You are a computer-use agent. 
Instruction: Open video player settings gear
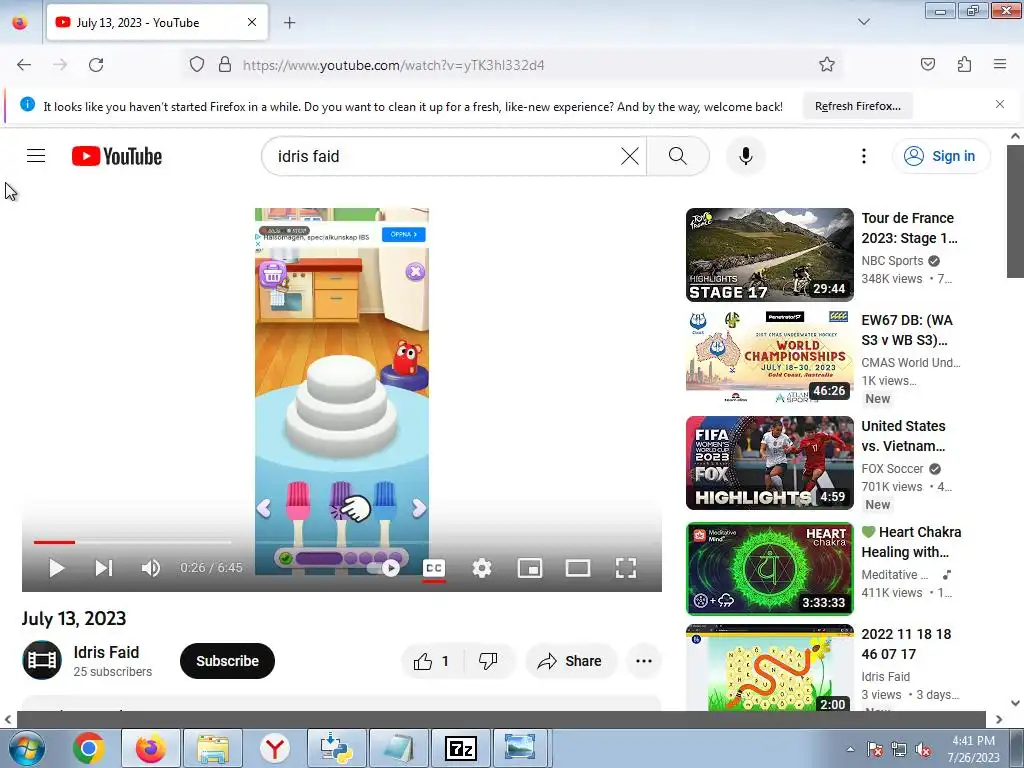pyautogui.click(x=482, y=568)
